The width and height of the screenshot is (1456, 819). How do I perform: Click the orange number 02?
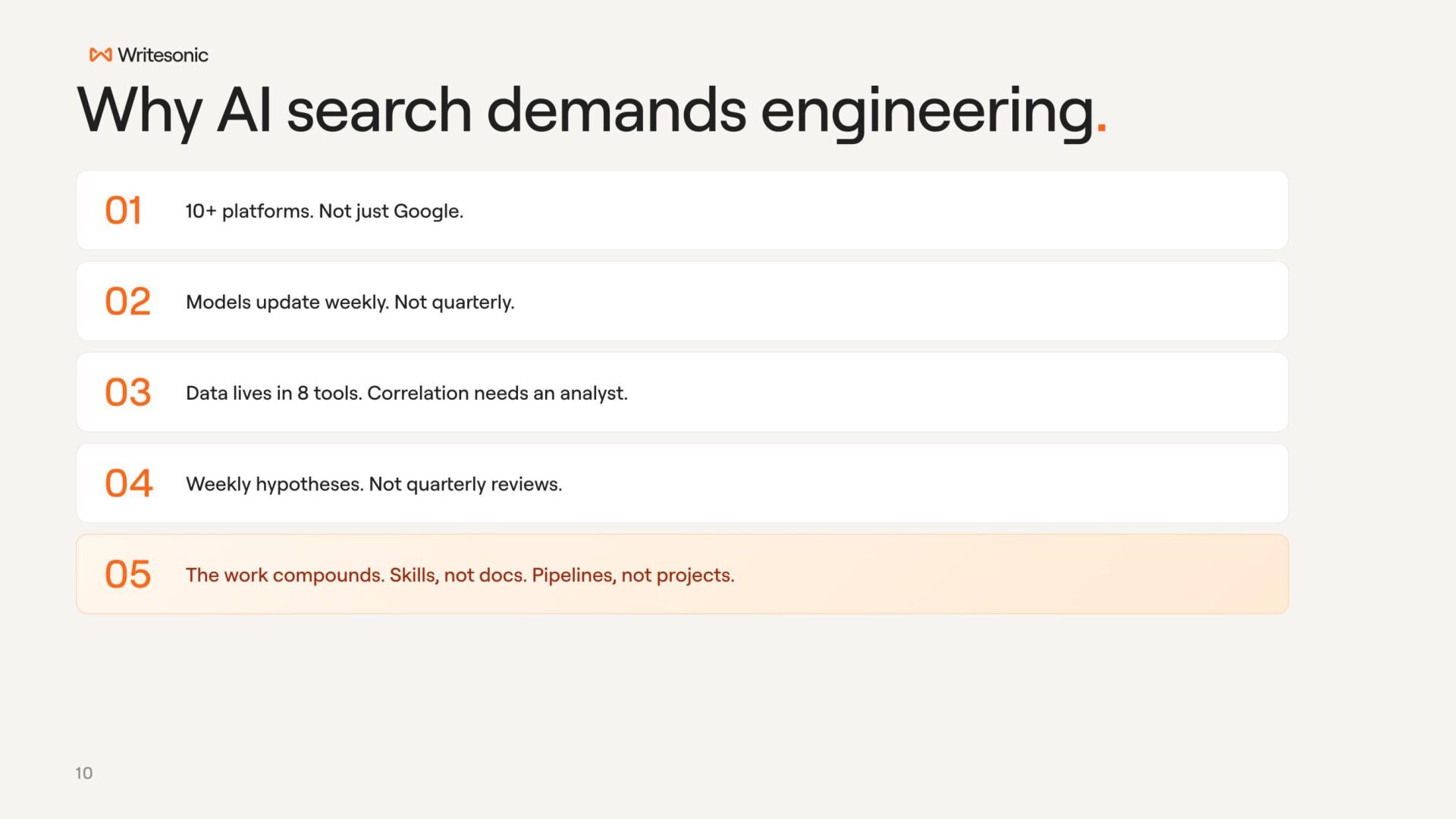click(x=127, y=302)
